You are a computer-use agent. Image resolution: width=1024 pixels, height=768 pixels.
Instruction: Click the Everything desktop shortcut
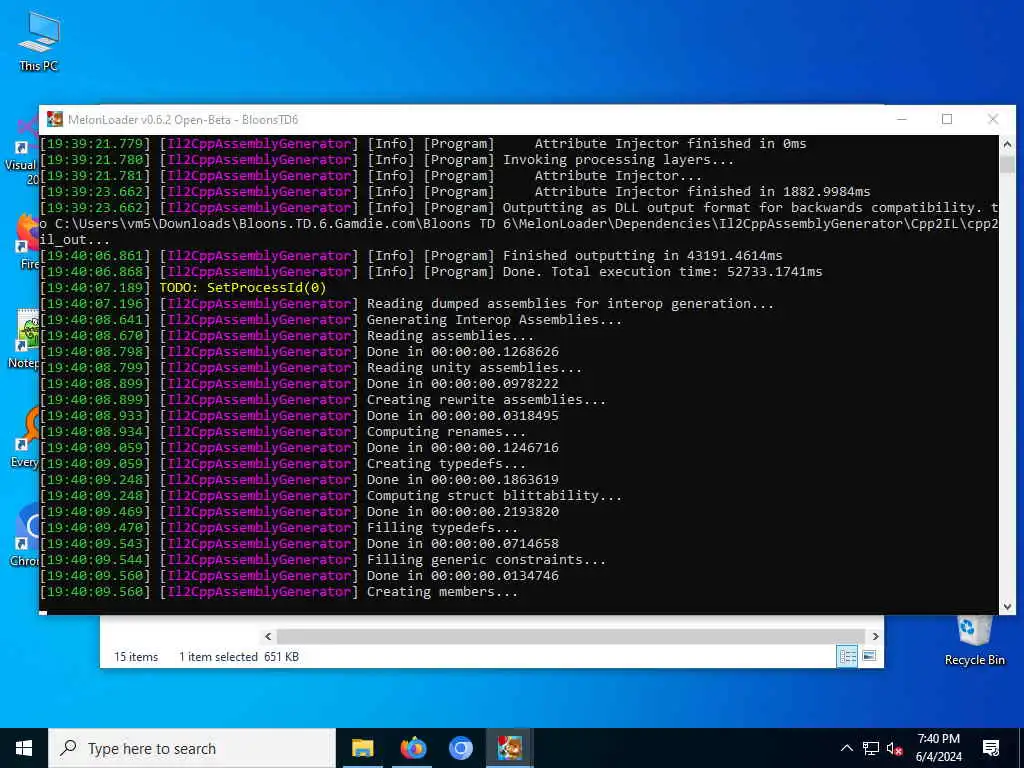(x=27, y=438)
